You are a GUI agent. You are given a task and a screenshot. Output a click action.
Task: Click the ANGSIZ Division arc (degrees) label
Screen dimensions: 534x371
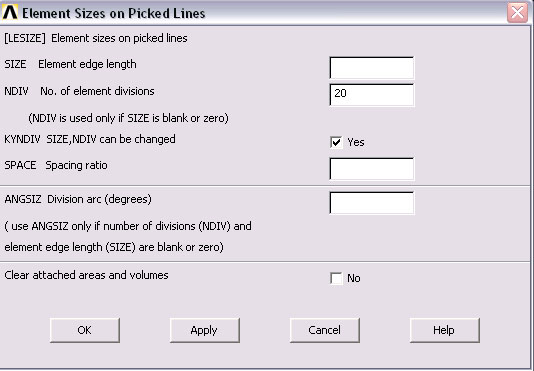[x=78, y=199]
